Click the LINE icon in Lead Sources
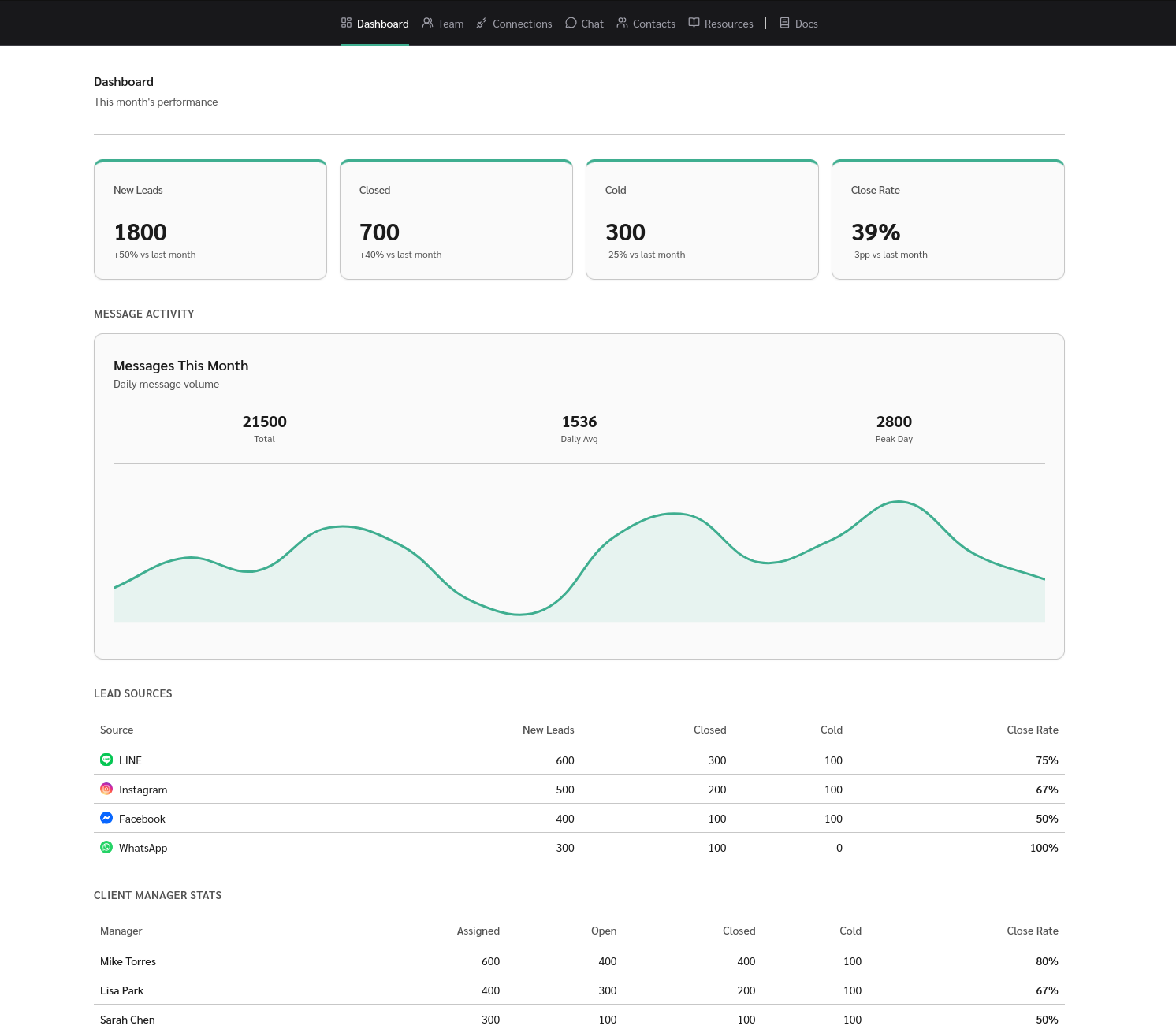1176x1033 pixels. pyautogui.click(x=106, y=760)
